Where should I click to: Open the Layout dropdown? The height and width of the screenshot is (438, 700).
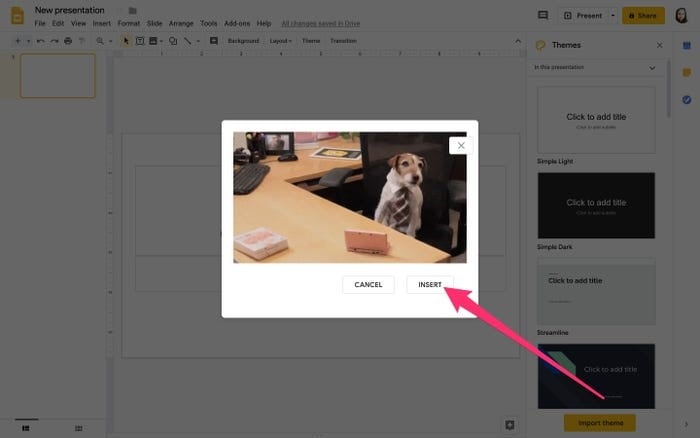click(280, 41)
